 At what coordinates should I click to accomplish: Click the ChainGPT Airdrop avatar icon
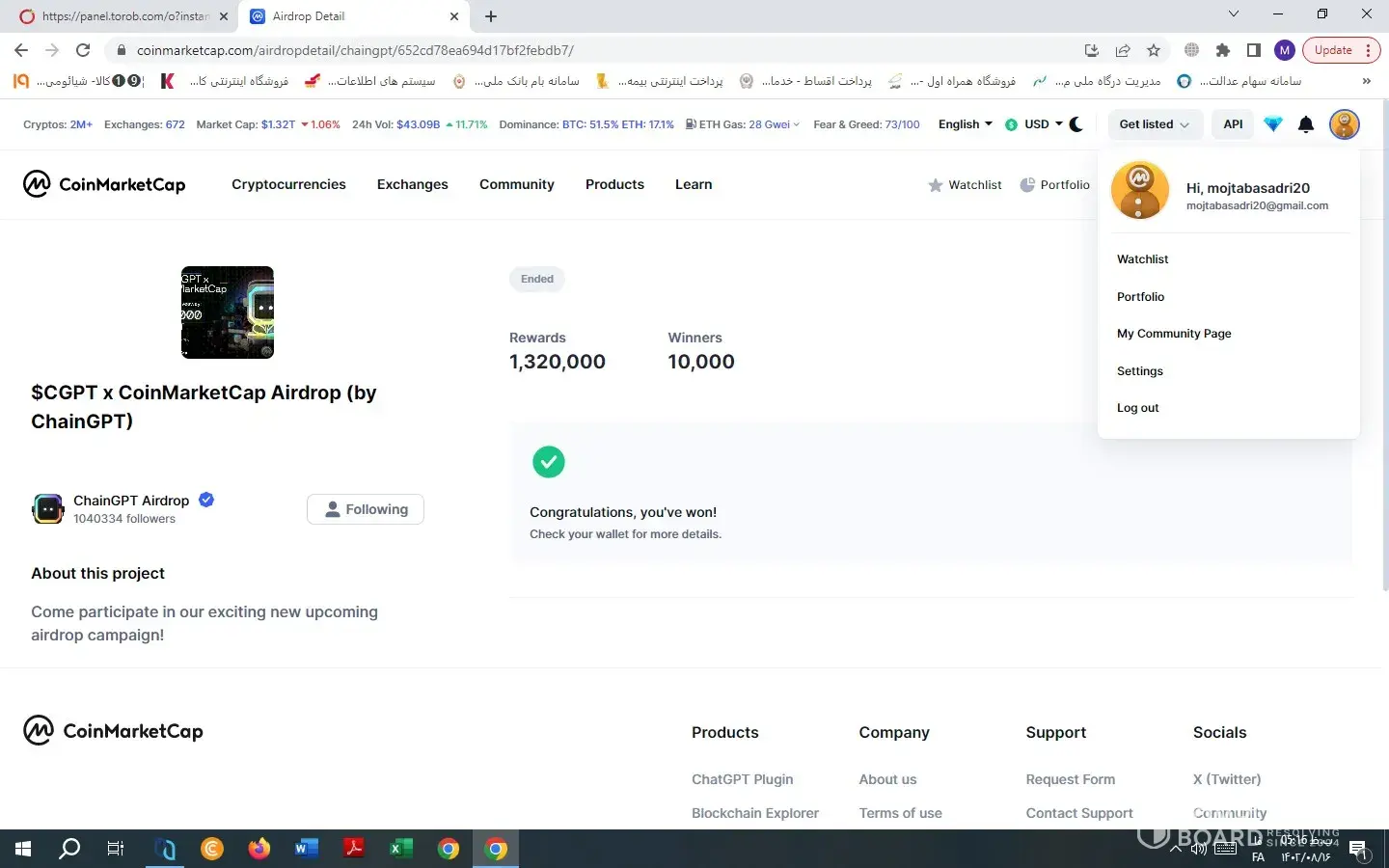(48, 508)
